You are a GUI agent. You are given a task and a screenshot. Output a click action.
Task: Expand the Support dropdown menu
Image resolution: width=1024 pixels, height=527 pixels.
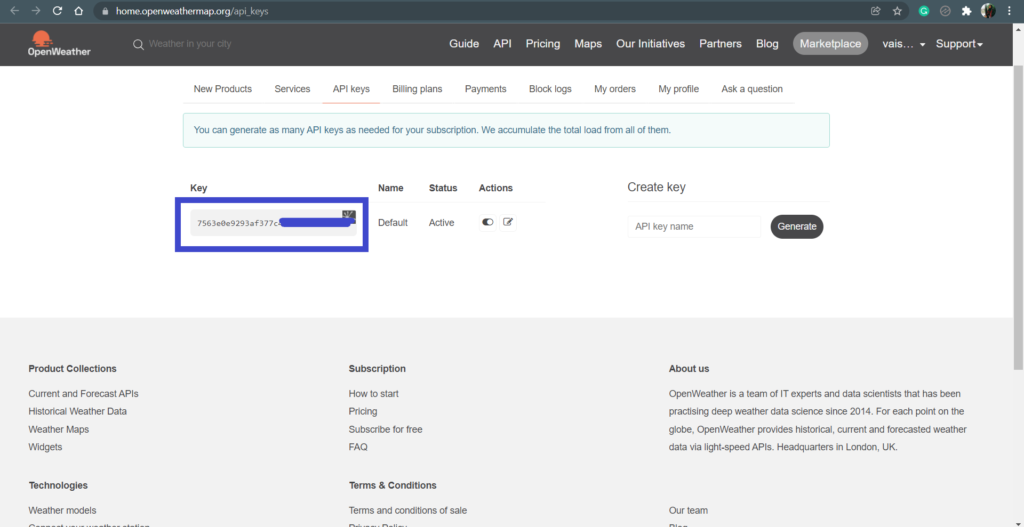click(x=959, y=44)
